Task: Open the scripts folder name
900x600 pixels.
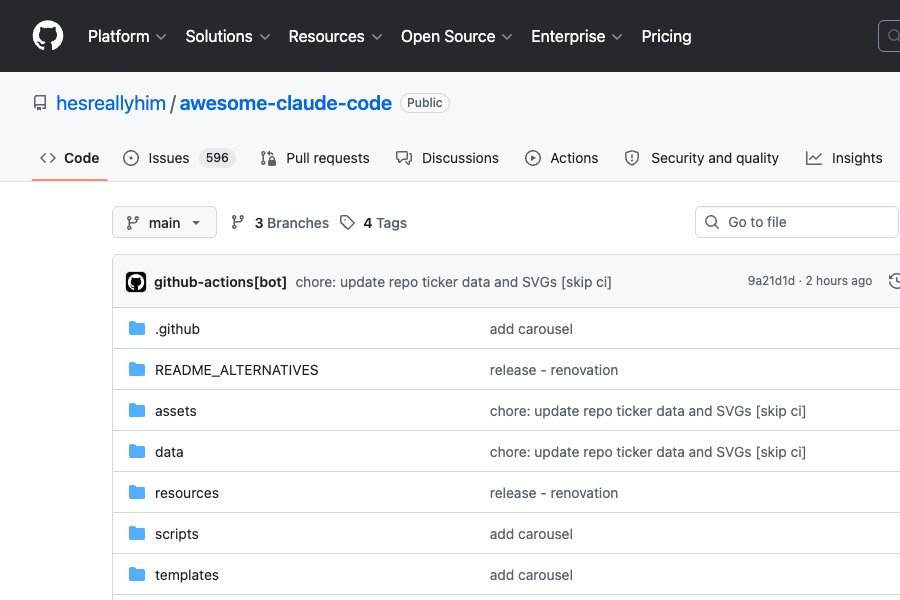Action: pyautogui.click(x=177, y=534)
